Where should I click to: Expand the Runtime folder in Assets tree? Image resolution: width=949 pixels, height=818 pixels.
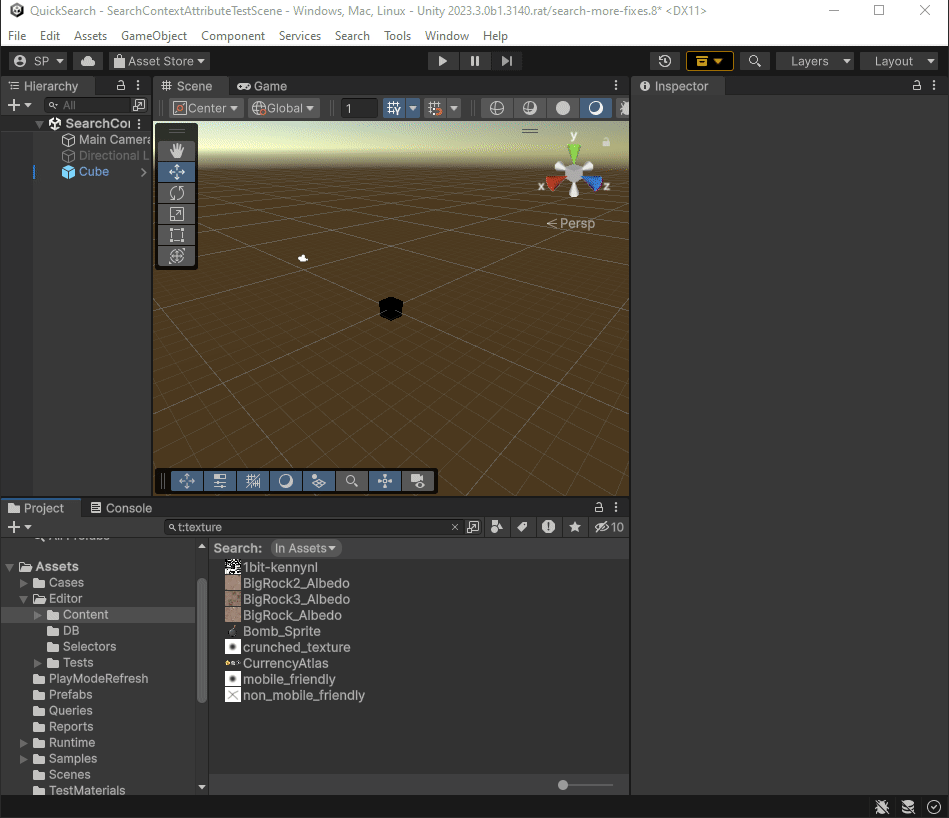pyautogui.click(x=24, y=743)
